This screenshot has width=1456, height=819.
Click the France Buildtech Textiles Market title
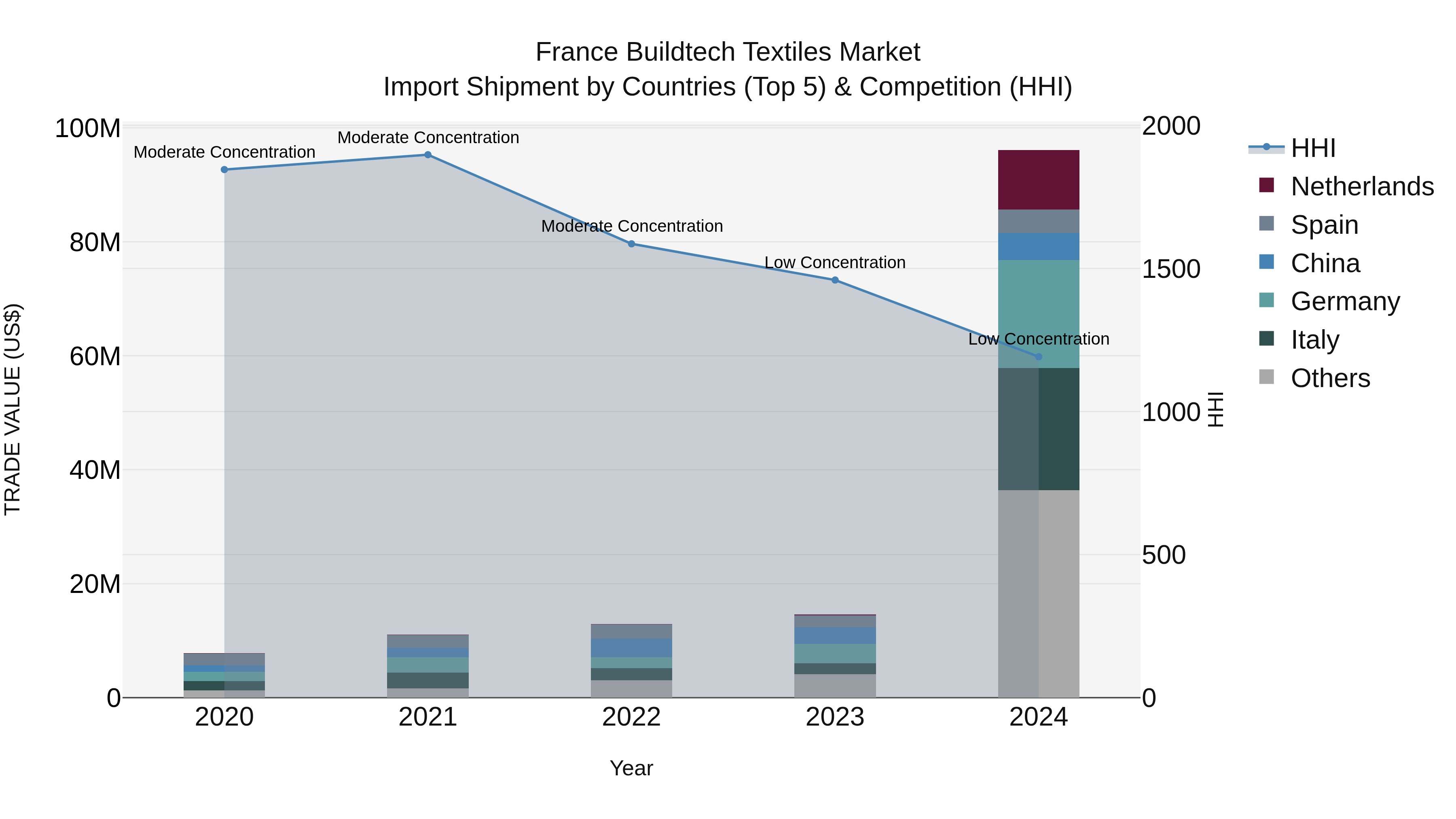(x=728, y=52)
